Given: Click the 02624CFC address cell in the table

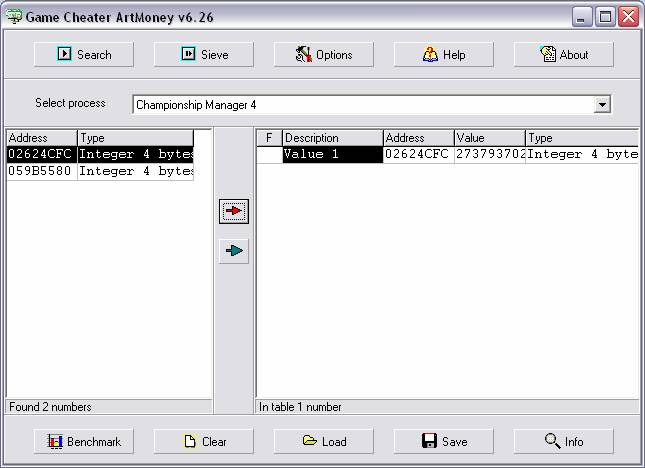Looking at the screenshot, I should (x=419, y=155).
